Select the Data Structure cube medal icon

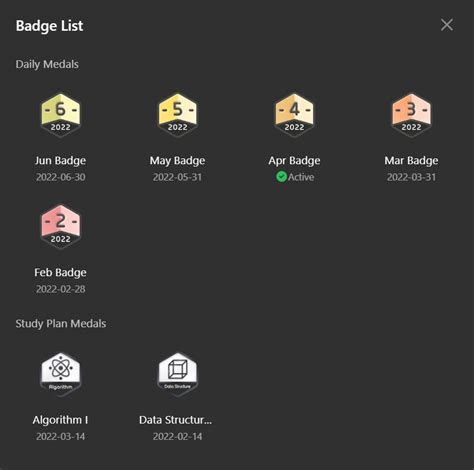pos(177,374)
